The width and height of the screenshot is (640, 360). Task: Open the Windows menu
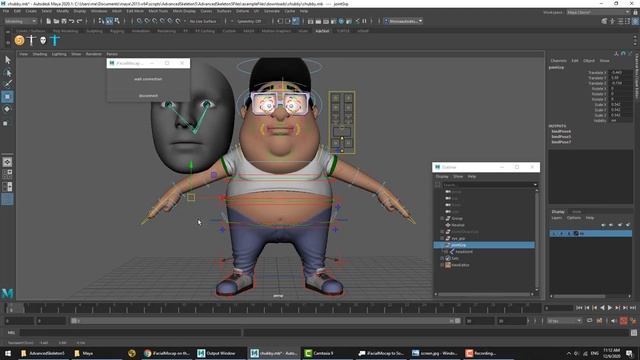[99, 11]
